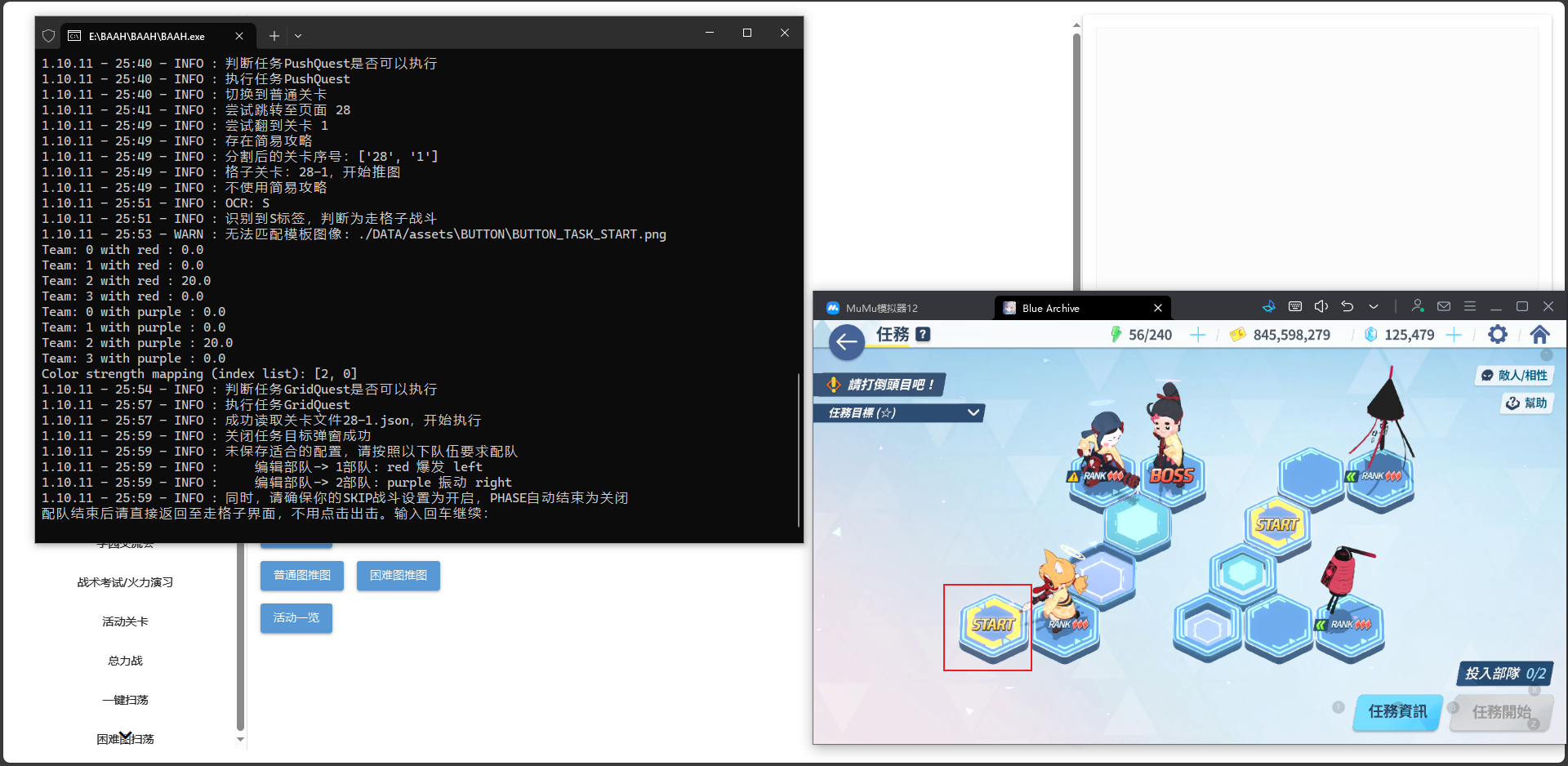
Task: Expand the chevron next to the undo icon
Action: (x=1374, y=305)
